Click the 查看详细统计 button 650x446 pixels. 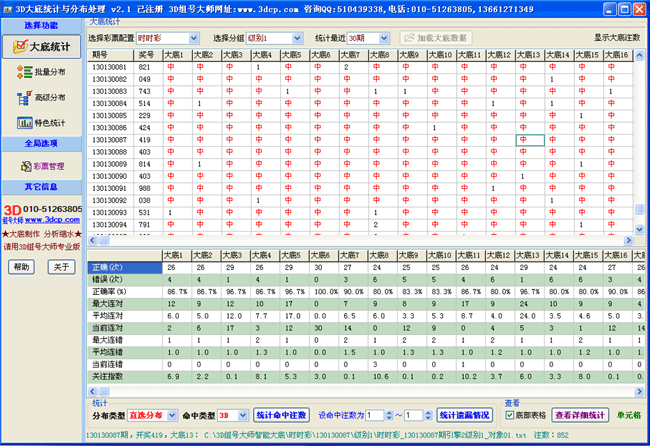(581, 414)
